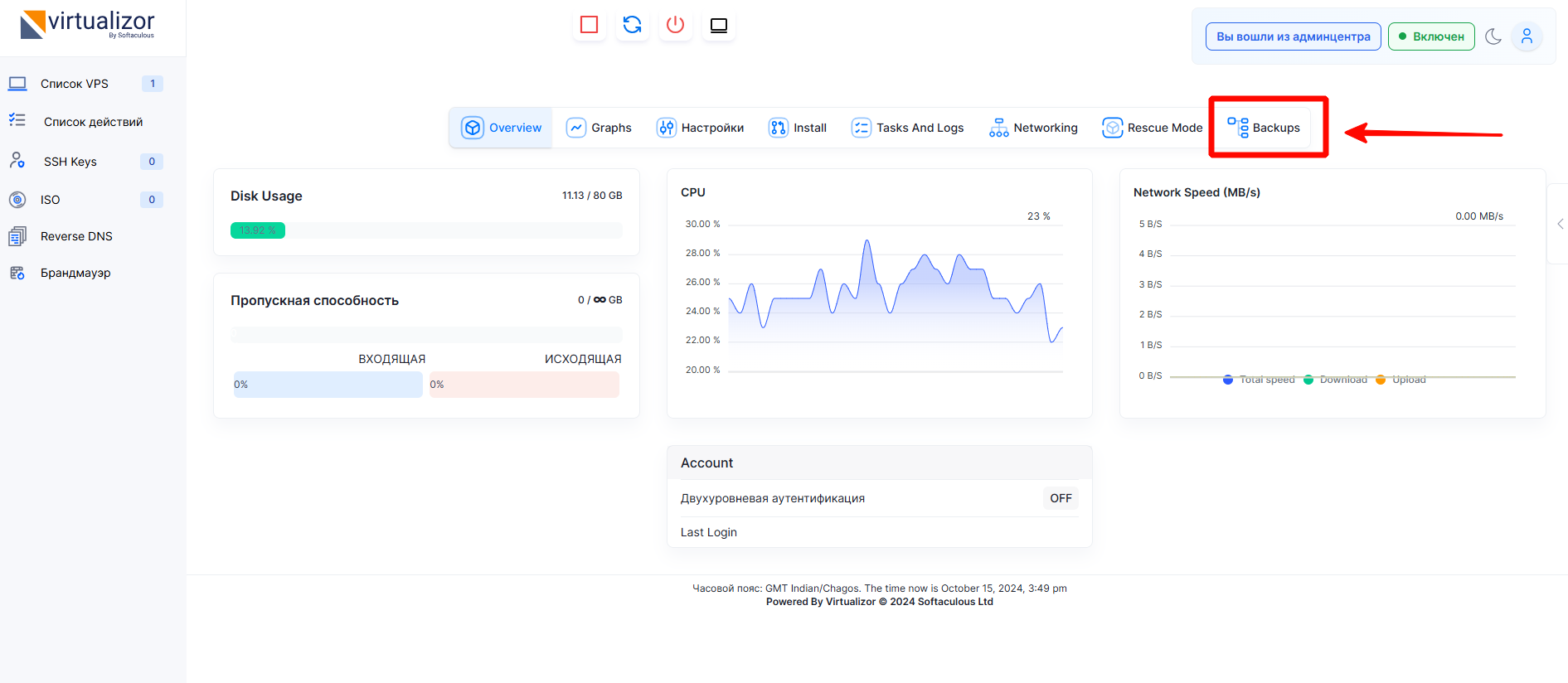Image resolution: width=1568 pixels, height=683 pixels.
Task: Click the Tasks And Logs list icon
Action: click(x=862, y=128)
